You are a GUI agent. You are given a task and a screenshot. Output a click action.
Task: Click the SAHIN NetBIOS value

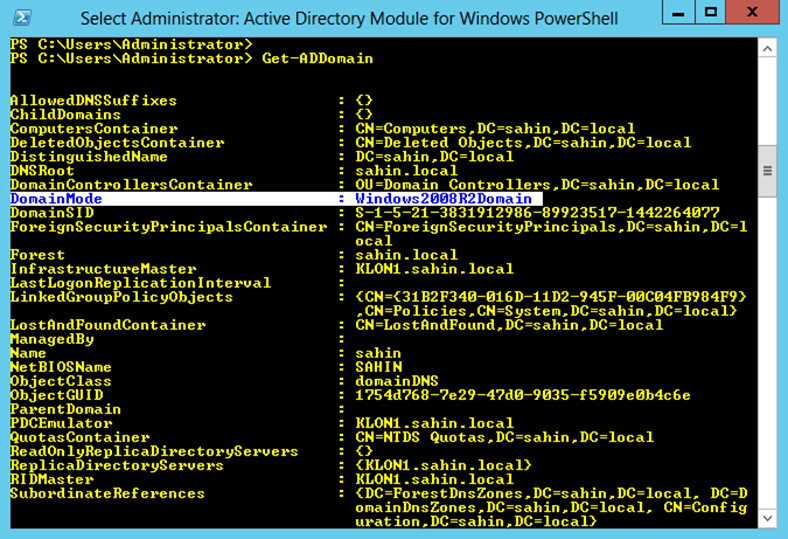[x=378, y=367]
